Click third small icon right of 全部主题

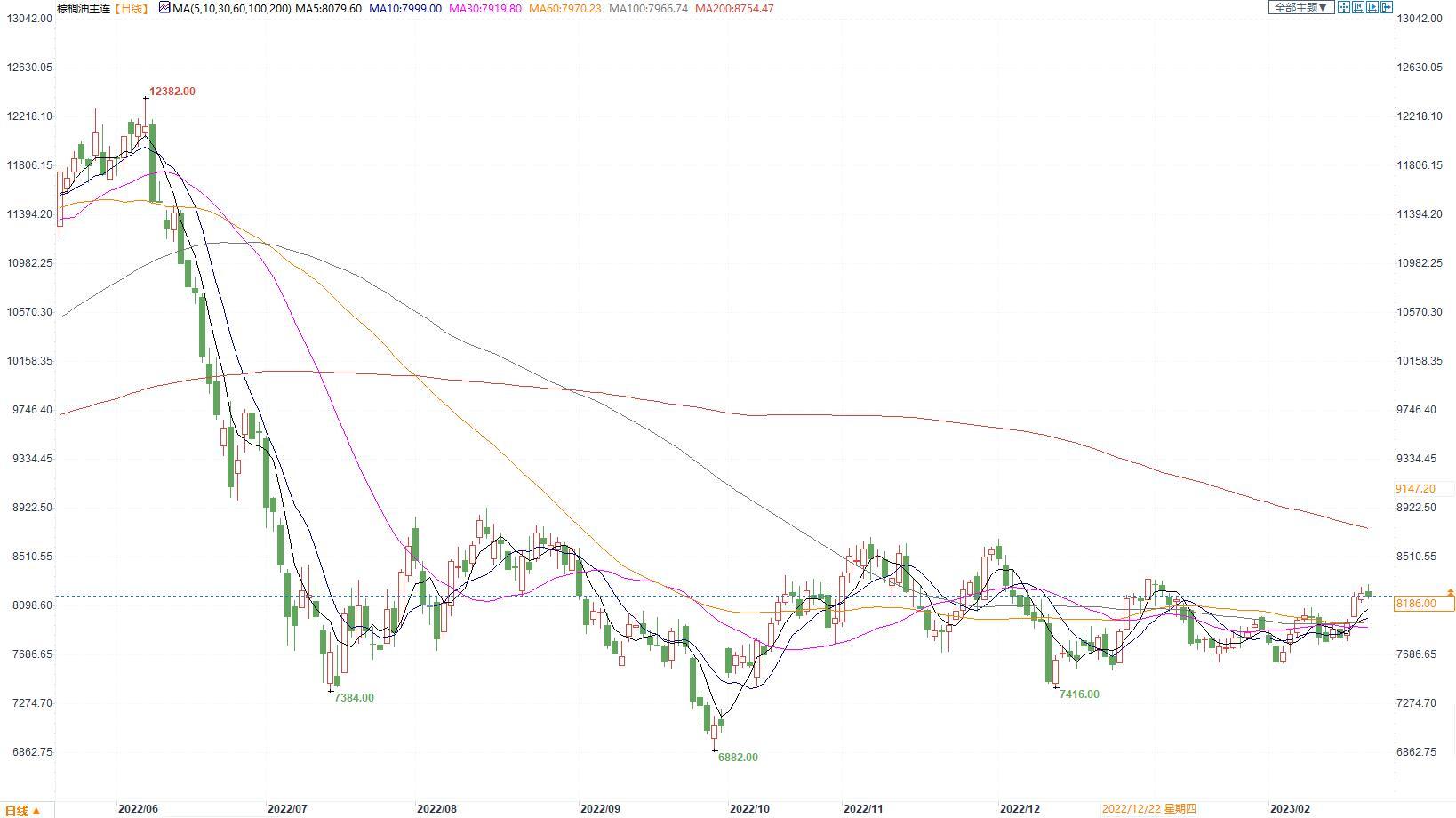[x=1372, y=8]
